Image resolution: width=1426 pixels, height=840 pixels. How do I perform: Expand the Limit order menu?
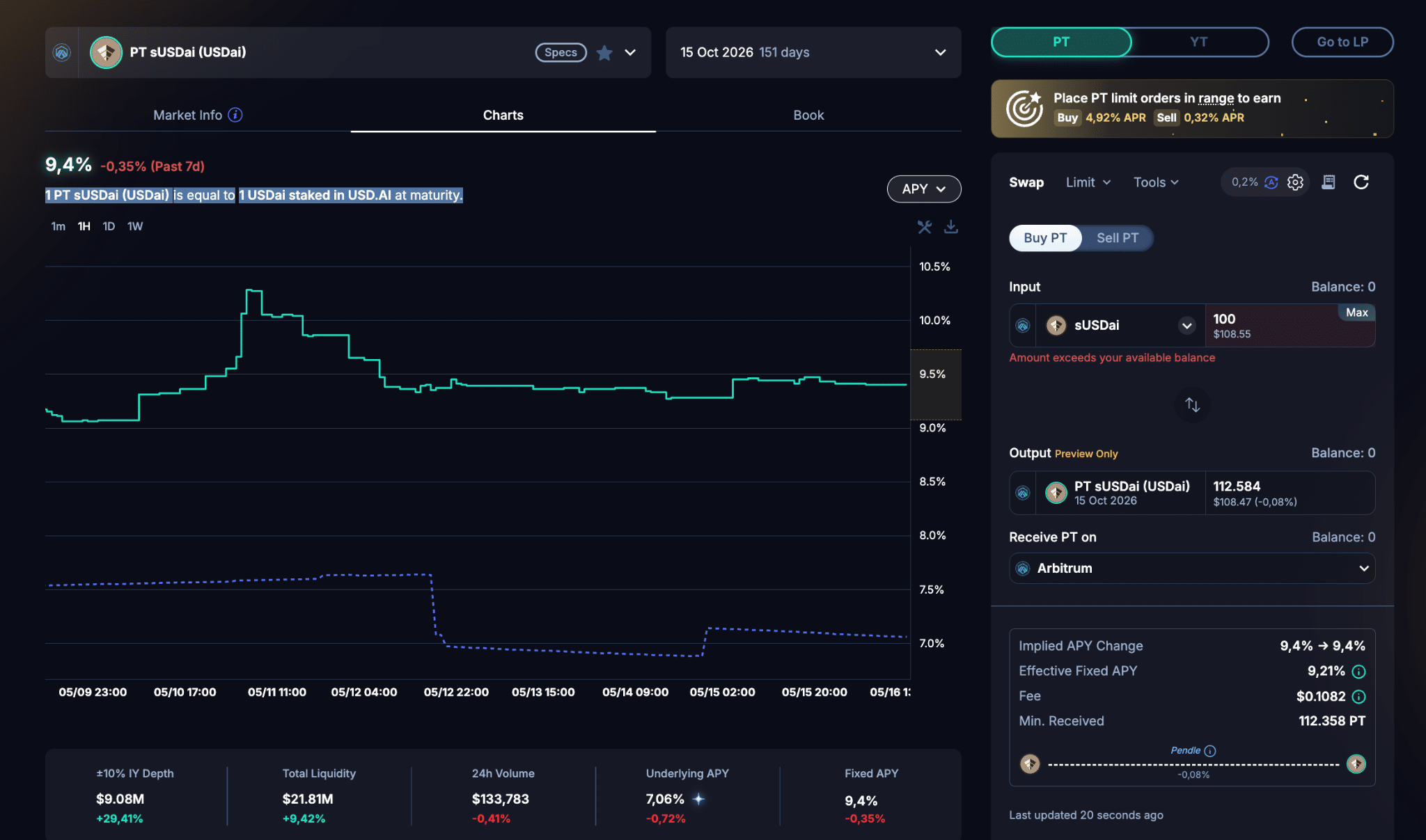pyautogui.click(x=1088, y=182)
